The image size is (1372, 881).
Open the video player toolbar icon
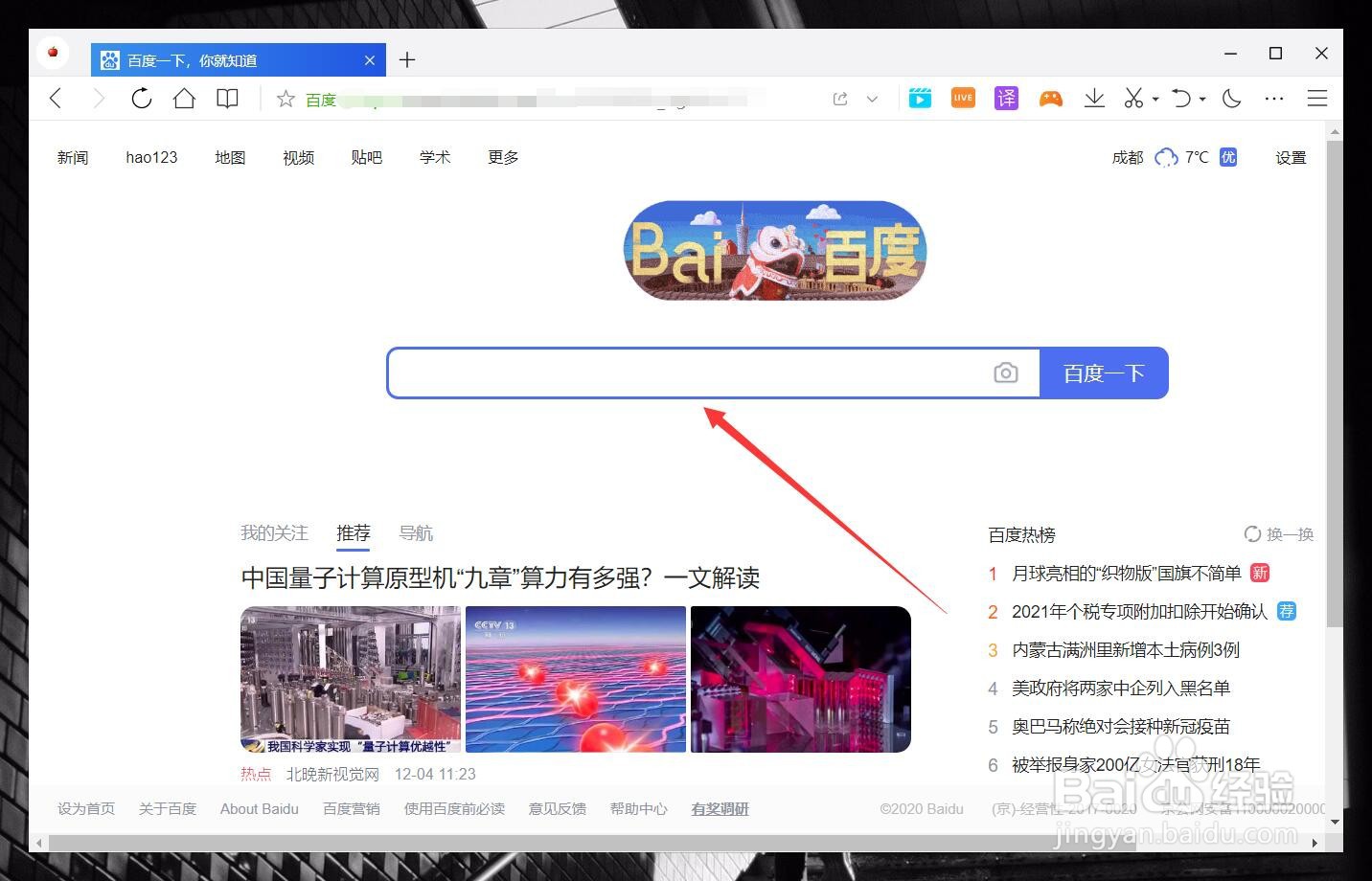pyautogui.click(x=920, y=98)
